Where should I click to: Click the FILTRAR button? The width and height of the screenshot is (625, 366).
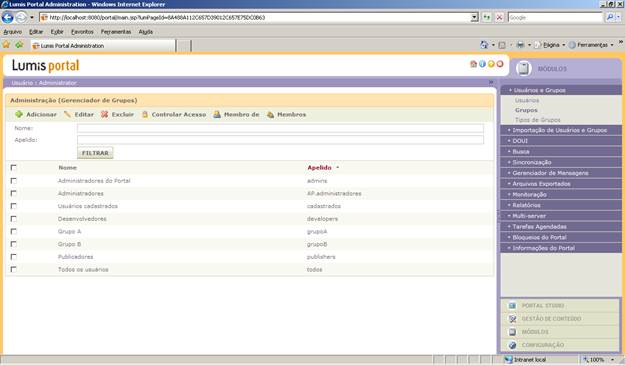[95, 153]
